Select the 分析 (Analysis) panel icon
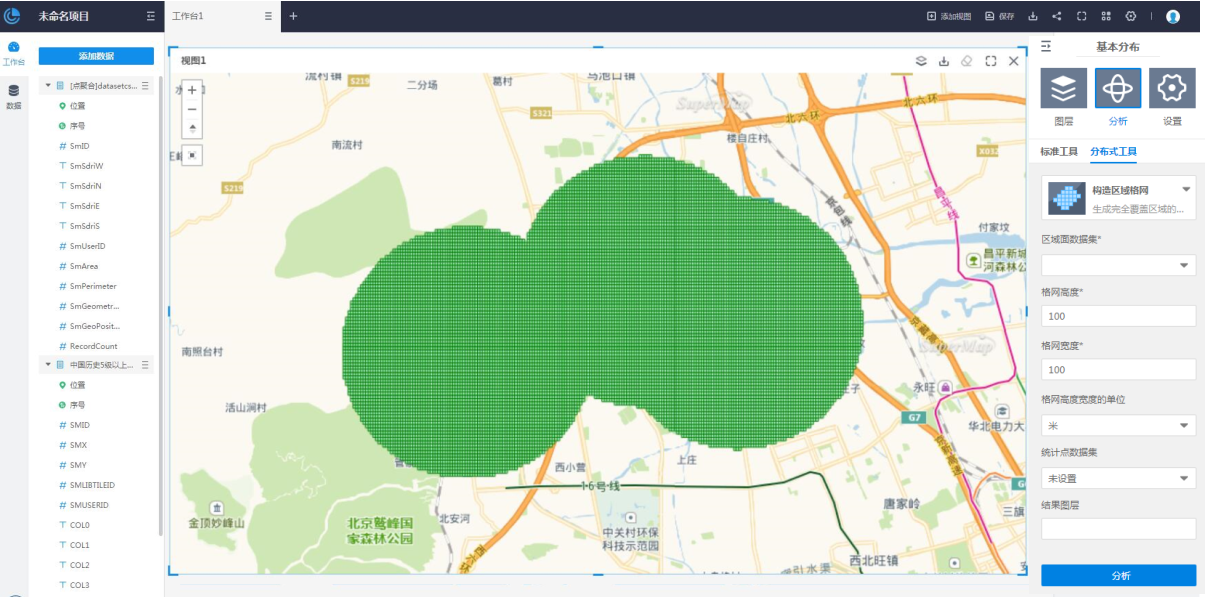Viewport: 1206px width, 597px height. pyautogui.click(x=1117, y=89)
